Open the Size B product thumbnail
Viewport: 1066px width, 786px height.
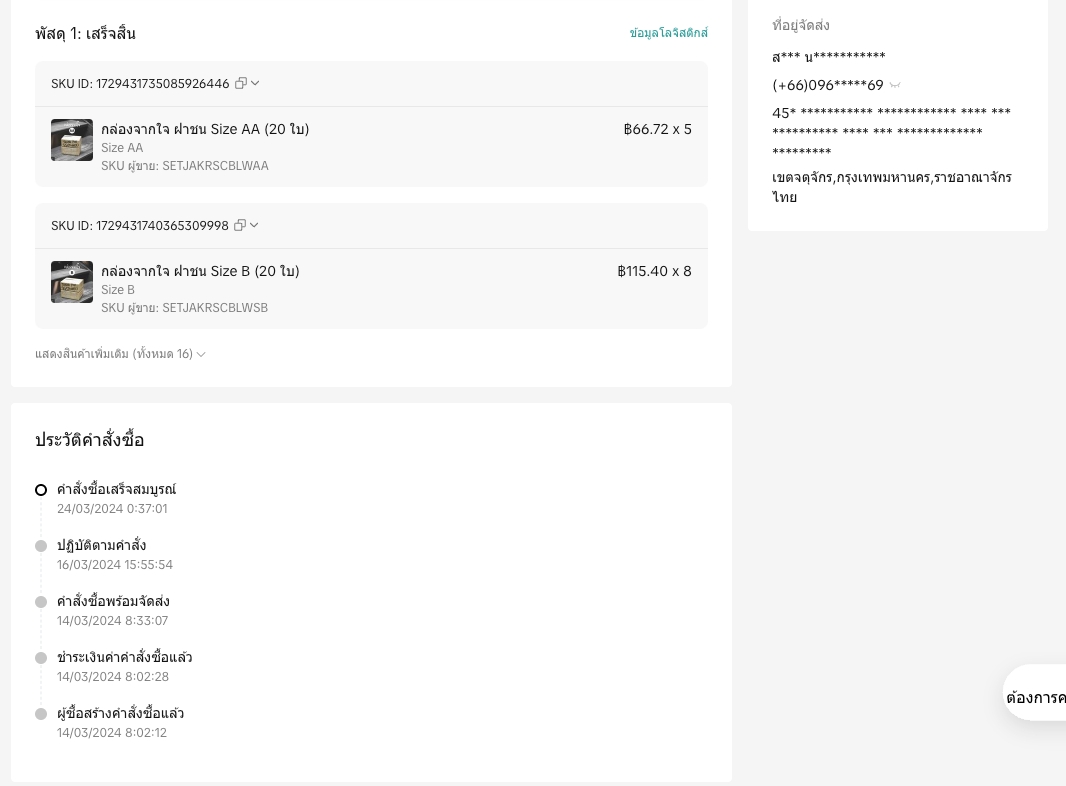[x=72, y=282]
